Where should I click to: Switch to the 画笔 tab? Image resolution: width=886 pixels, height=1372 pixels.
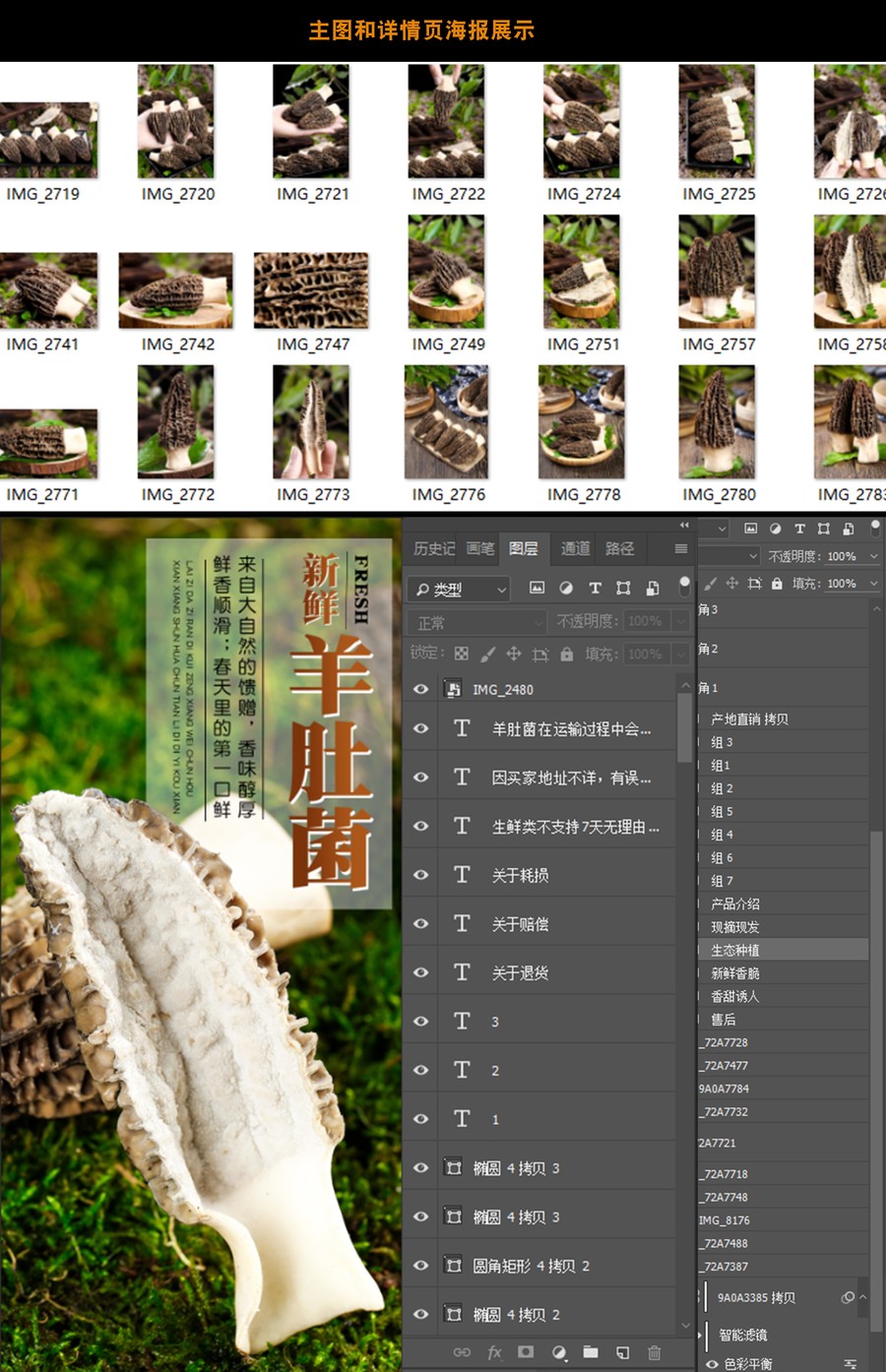point(480,548)
